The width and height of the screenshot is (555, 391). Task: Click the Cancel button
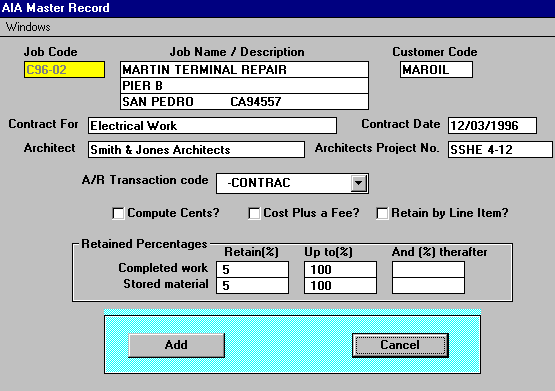coord(400,345)
